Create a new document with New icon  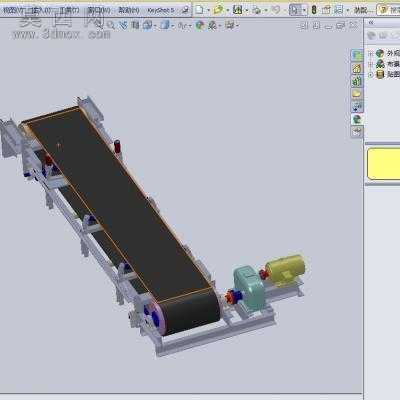coord(199,10)
